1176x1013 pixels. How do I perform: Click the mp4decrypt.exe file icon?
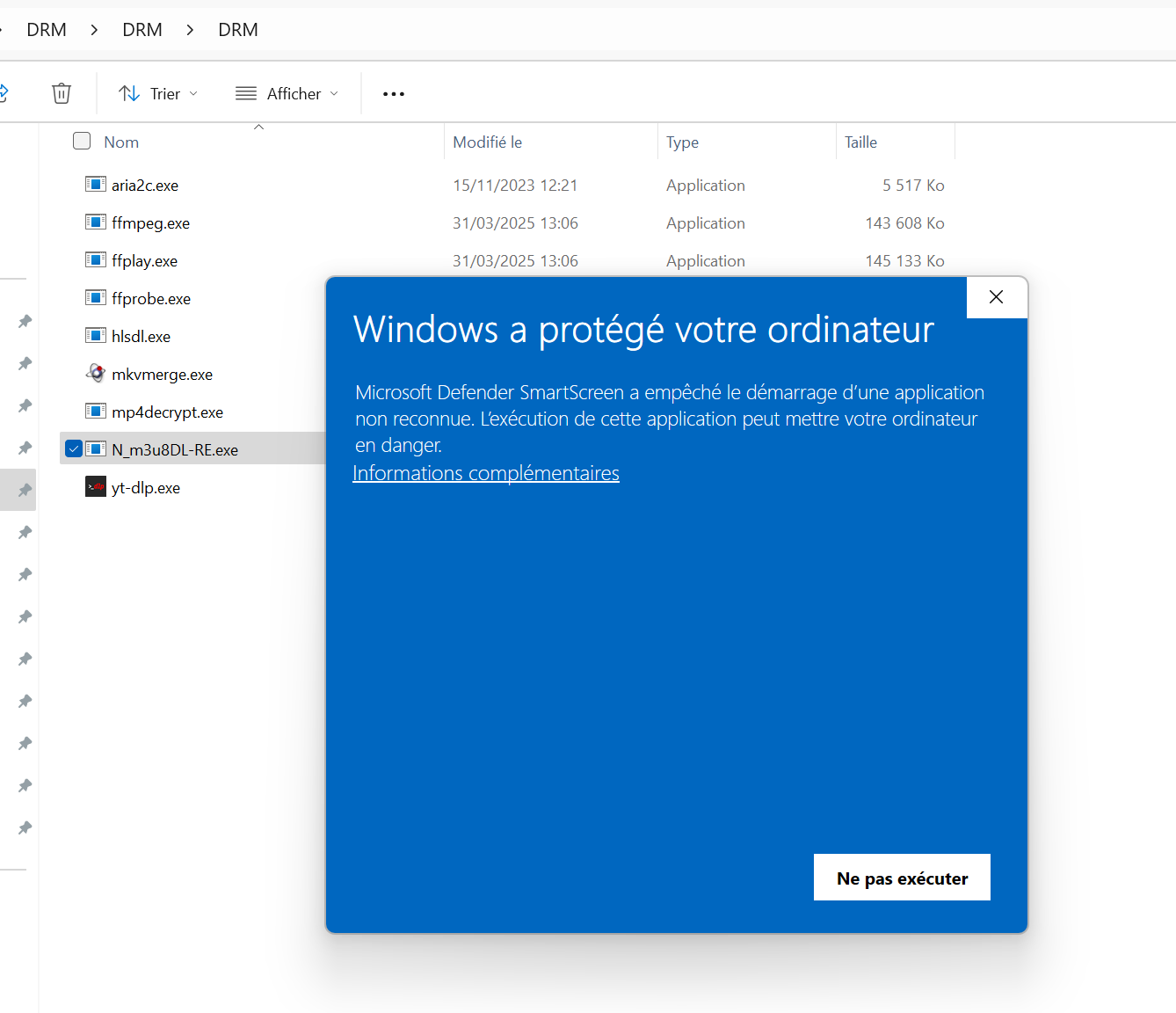(96, 412)
